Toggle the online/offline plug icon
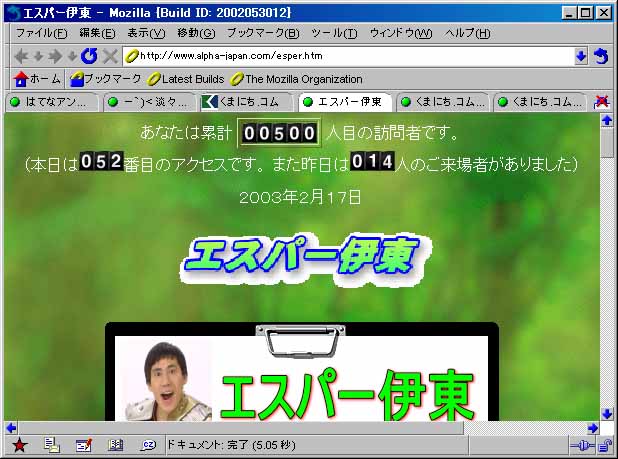Screen dimensions: 618x459 [x=581, y=445]
